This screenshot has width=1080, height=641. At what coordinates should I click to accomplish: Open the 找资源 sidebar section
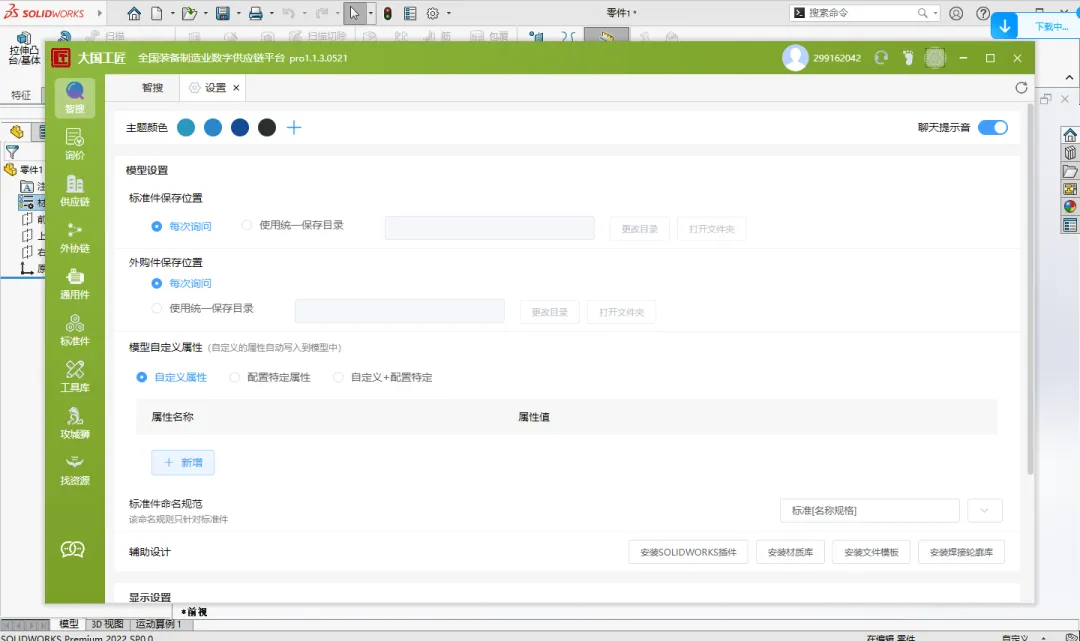(74, 470)
